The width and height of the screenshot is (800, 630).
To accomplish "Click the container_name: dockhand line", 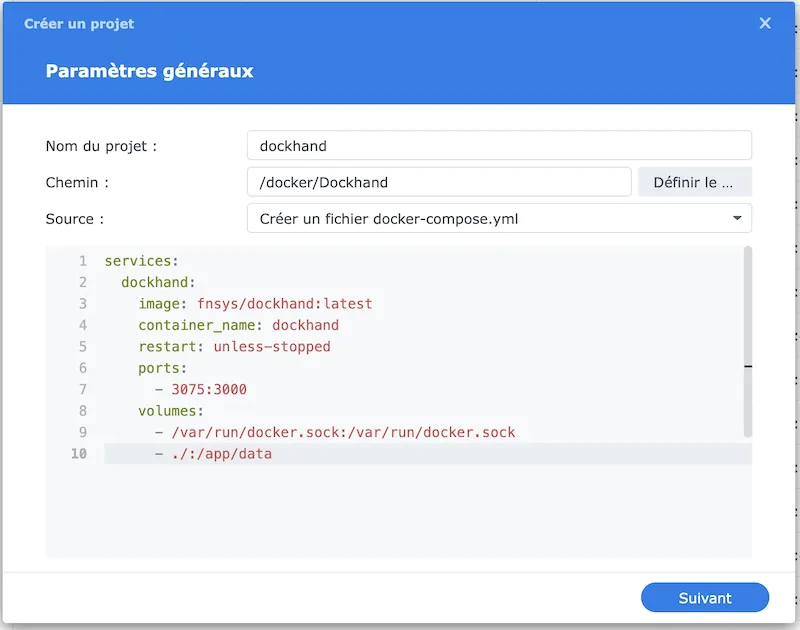I will coord(238,325).
